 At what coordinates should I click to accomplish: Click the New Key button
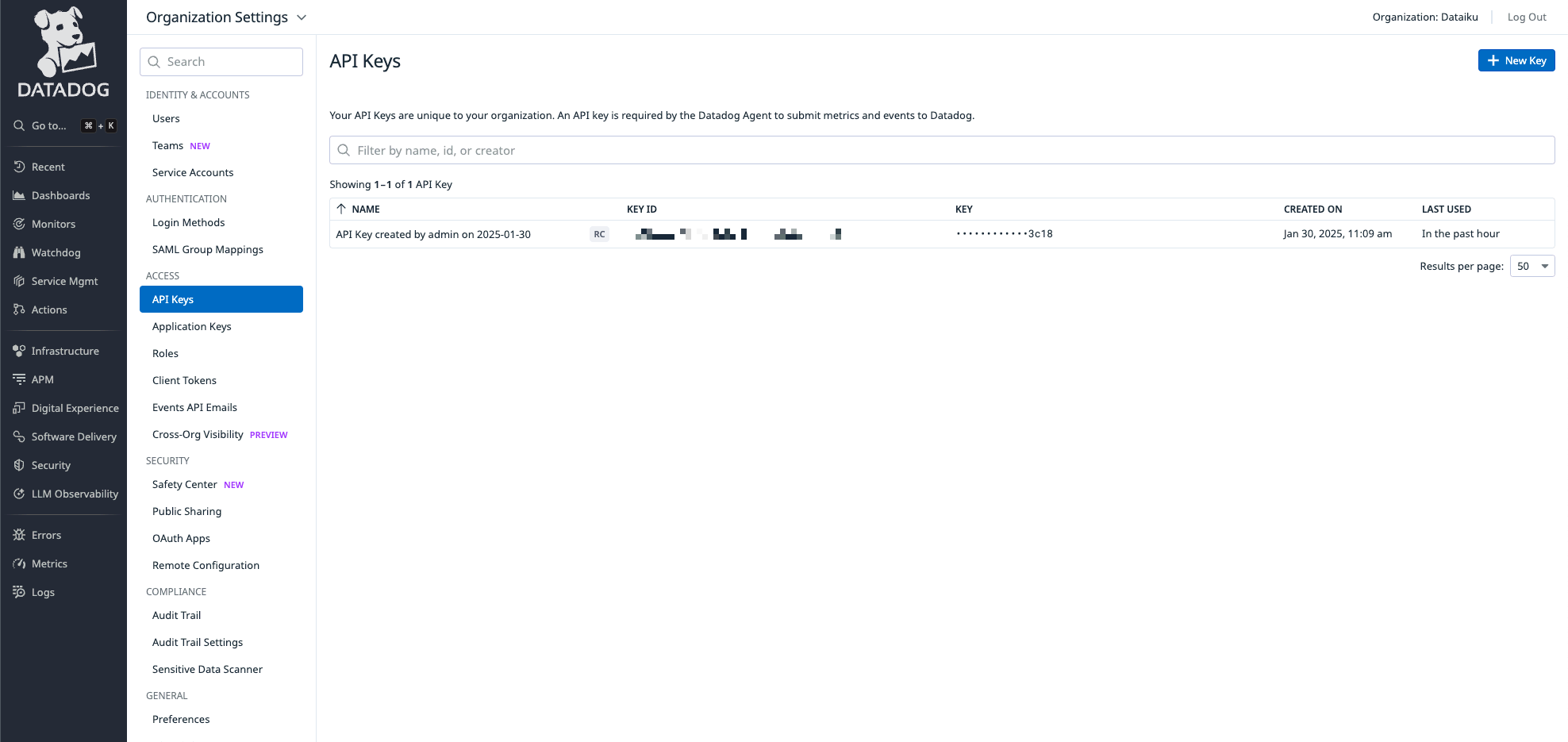pyautogui.click(x=1516, y=60)
